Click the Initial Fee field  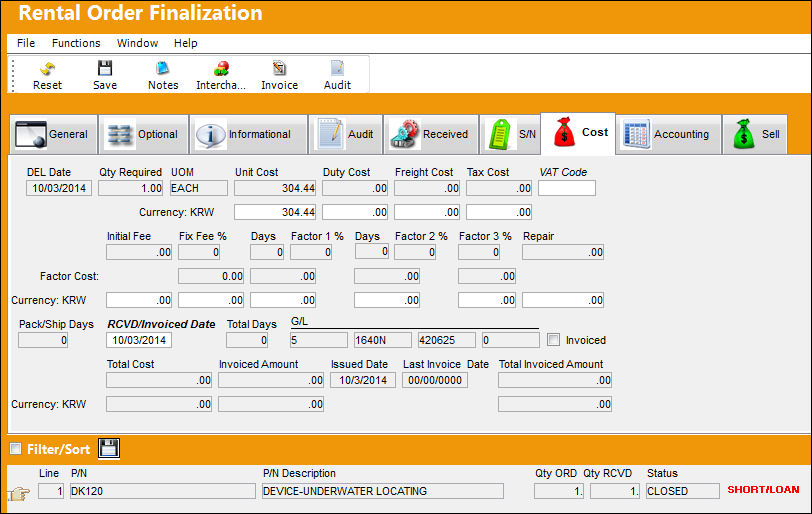(139, 252)
